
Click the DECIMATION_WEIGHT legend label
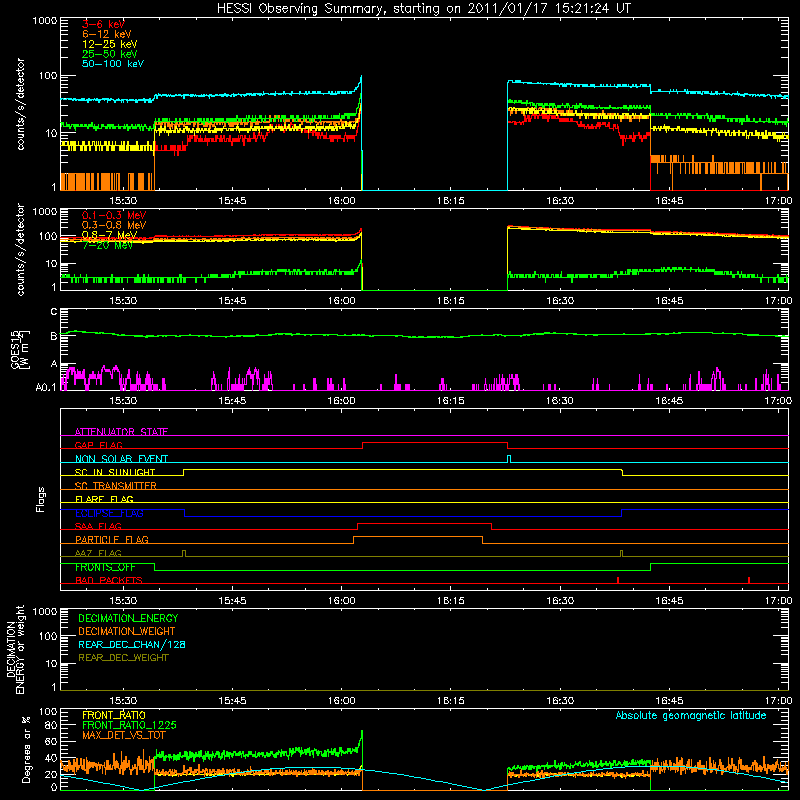(127, 631)
